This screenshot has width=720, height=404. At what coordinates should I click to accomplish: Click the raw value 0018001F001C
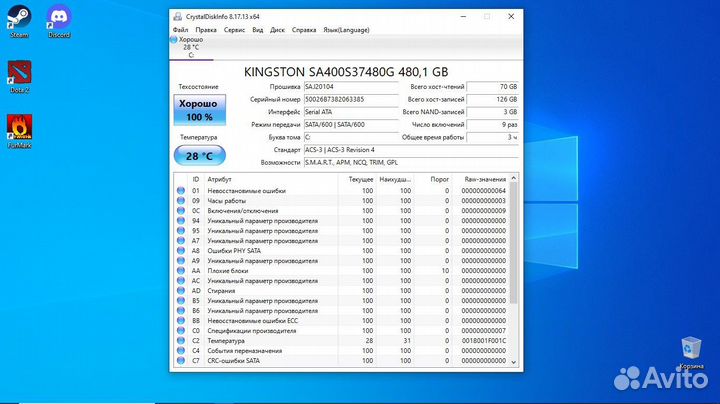tap(484, 341)
